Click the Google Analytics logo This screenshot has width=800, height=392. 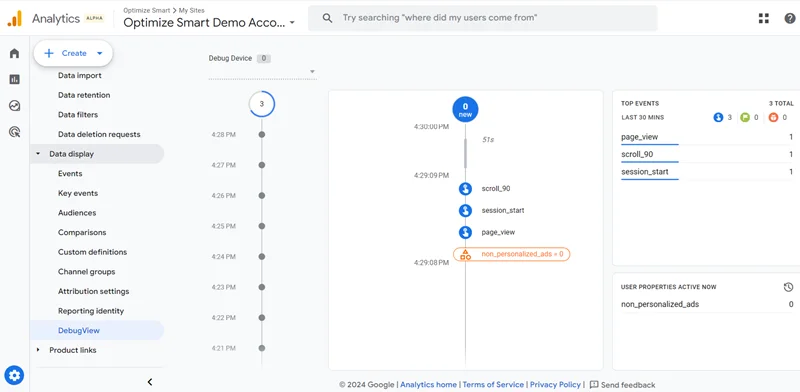pos(15,18)
